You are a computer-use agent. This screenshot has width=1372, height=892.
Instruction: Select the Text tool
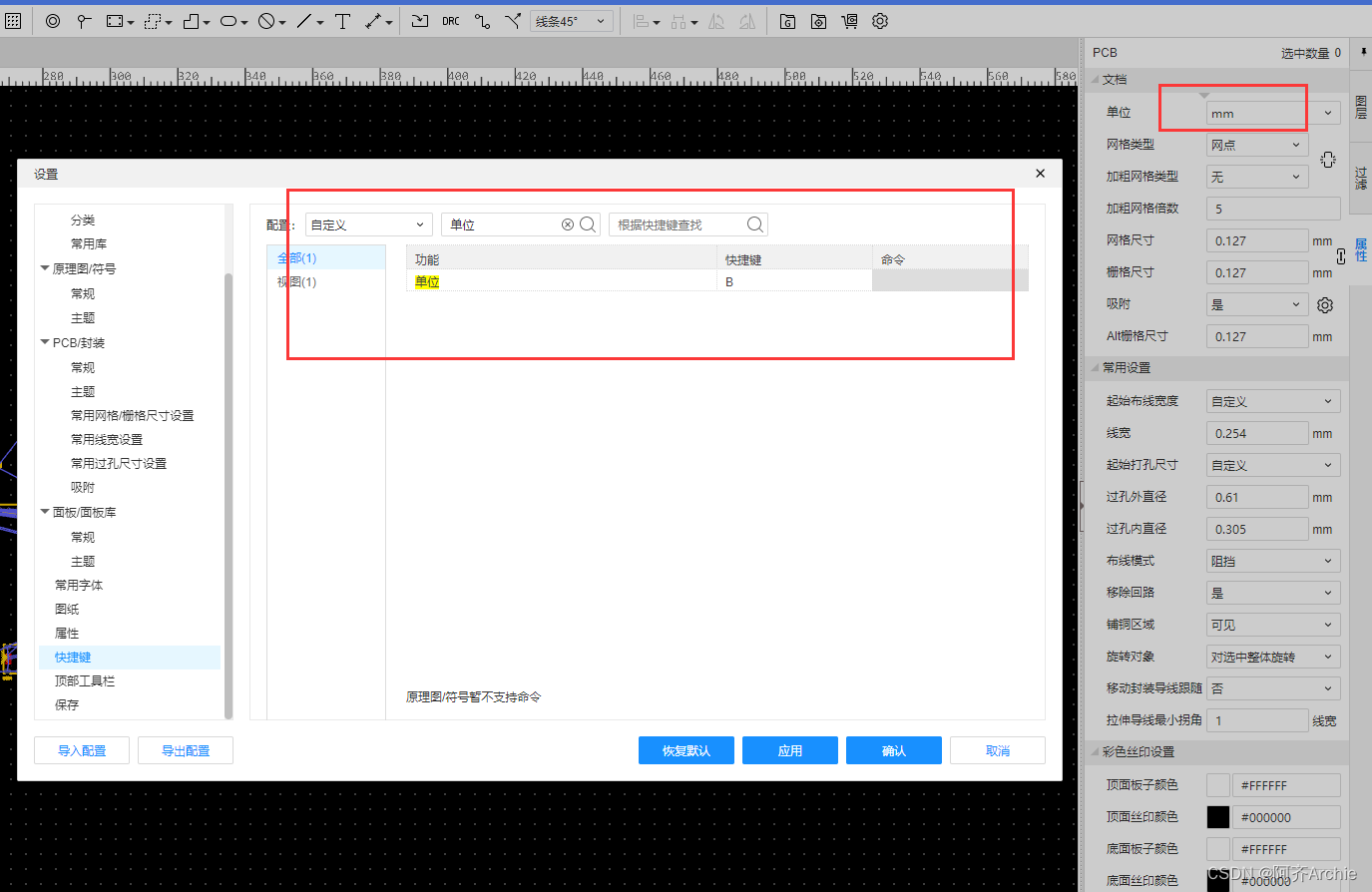point(342,21)
